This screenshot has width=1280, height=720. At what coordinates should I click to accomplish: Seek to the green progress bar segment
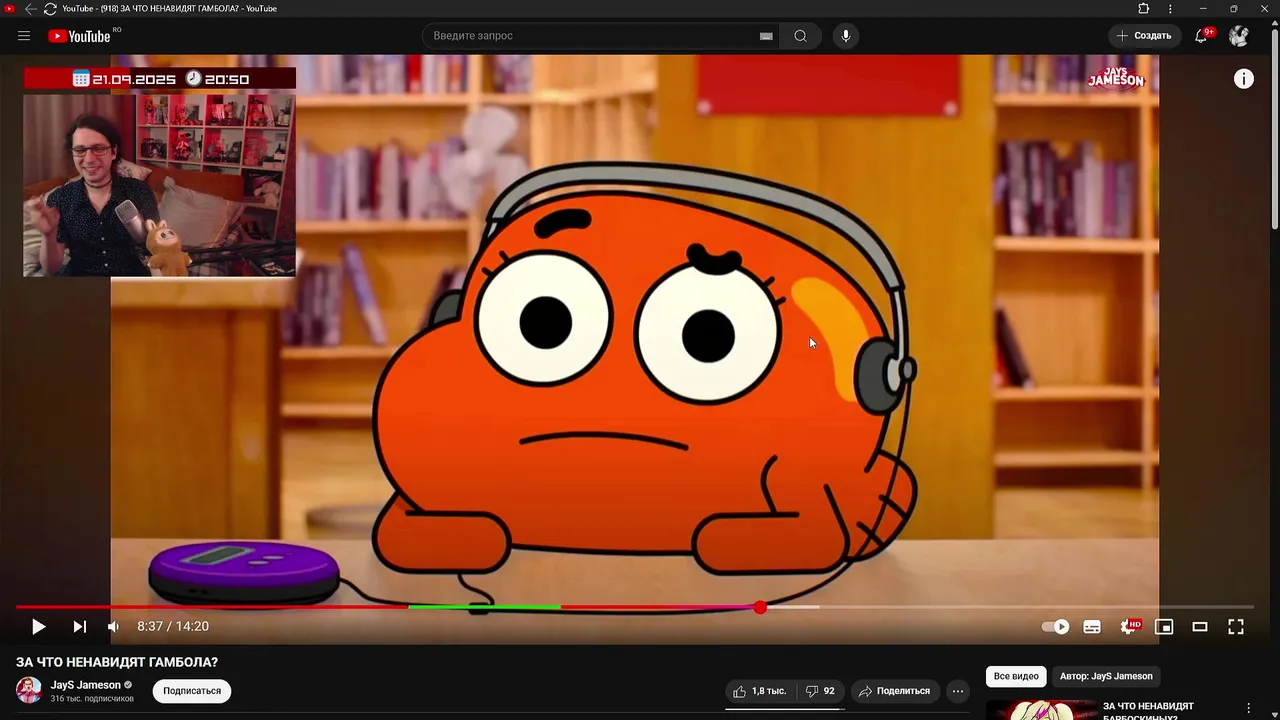coord(484,607)
